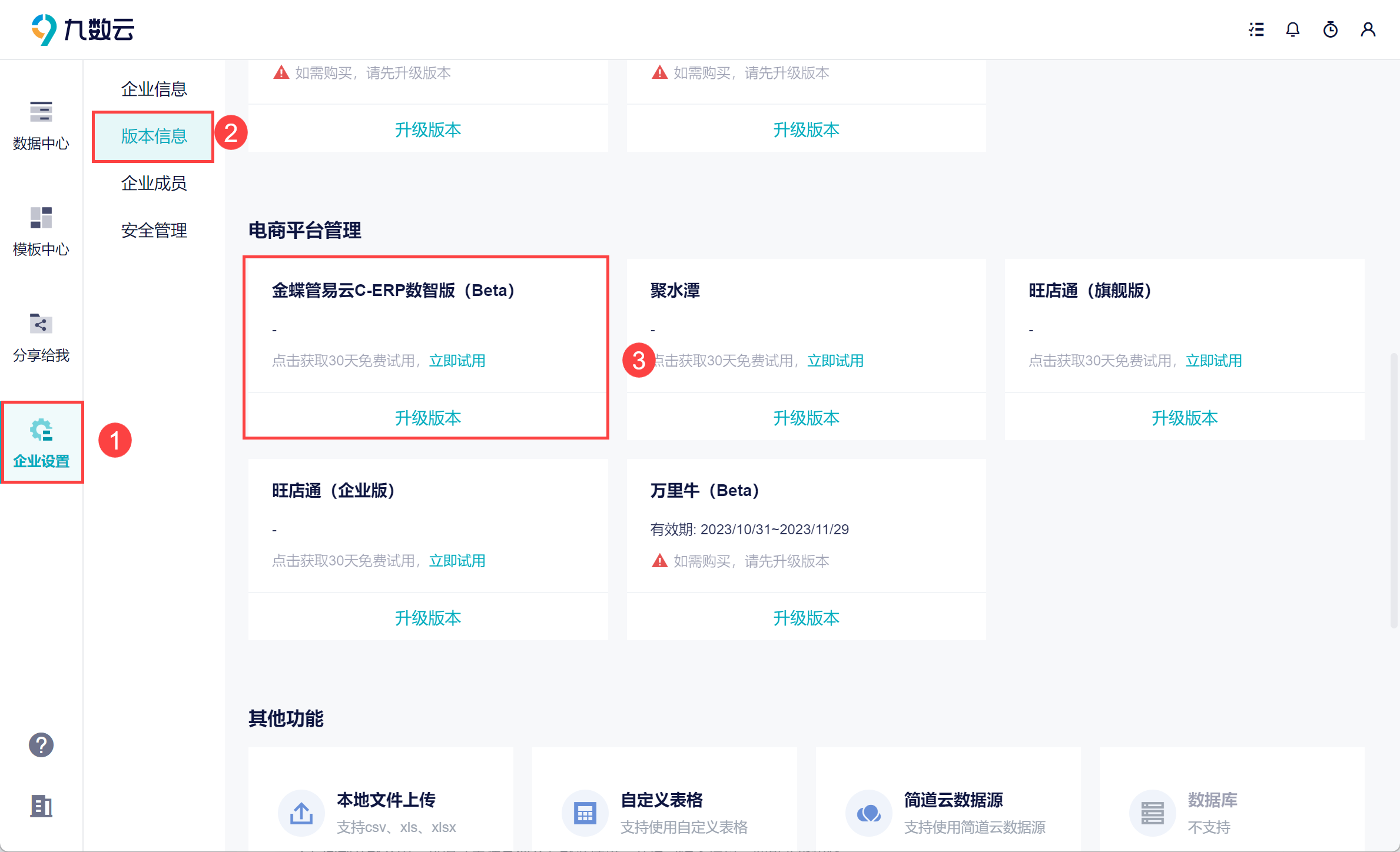Select 版本信息 menu item
Image resolution: width=1400 pixels, height=852 pixels.
click(154, 136)
